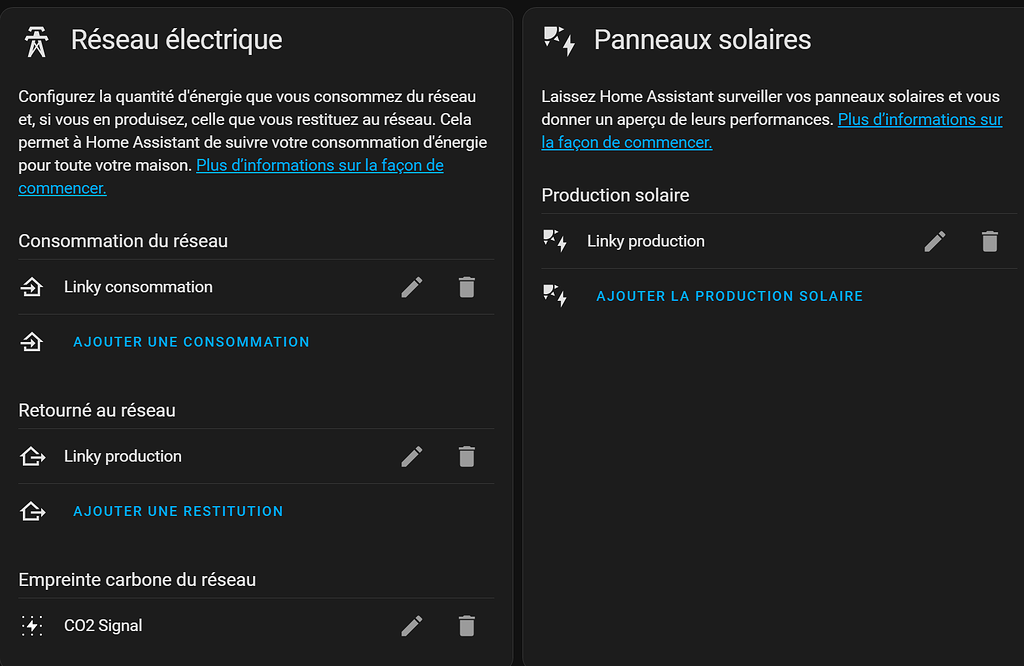Click the solar panel icon beside Panneaux solaires
The width and height of the screenshot is (1024, 666).
[x=559, y=40]
